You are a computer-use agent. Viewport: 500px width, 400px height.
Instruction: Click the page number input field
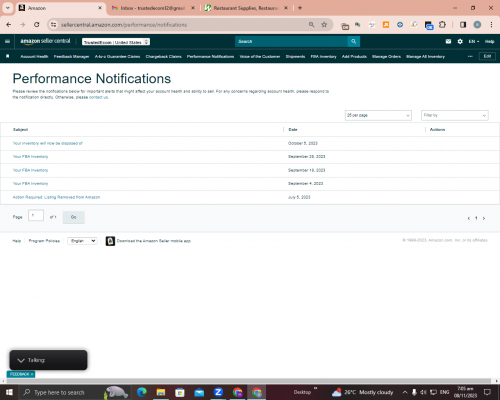tap(36, 216)
